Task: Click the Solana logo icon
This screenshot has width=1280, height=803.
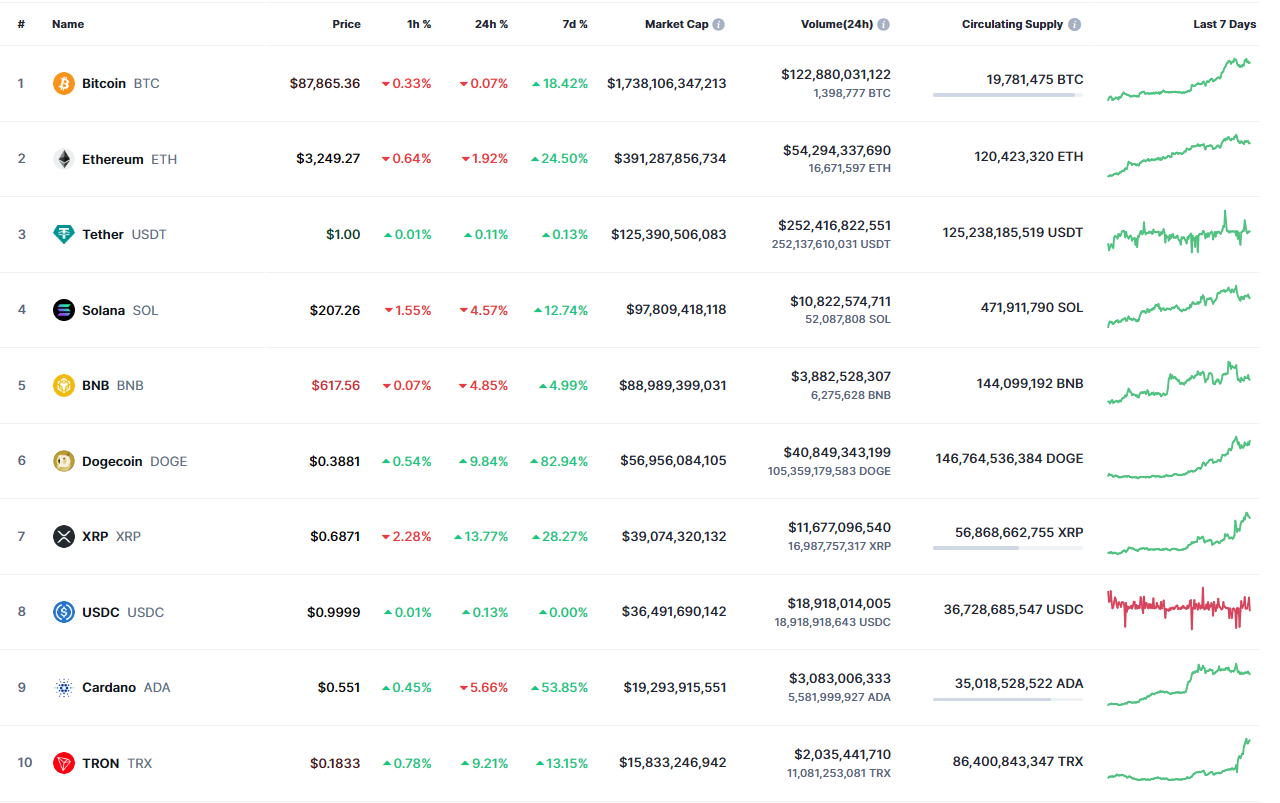Action: pos(64,310)
